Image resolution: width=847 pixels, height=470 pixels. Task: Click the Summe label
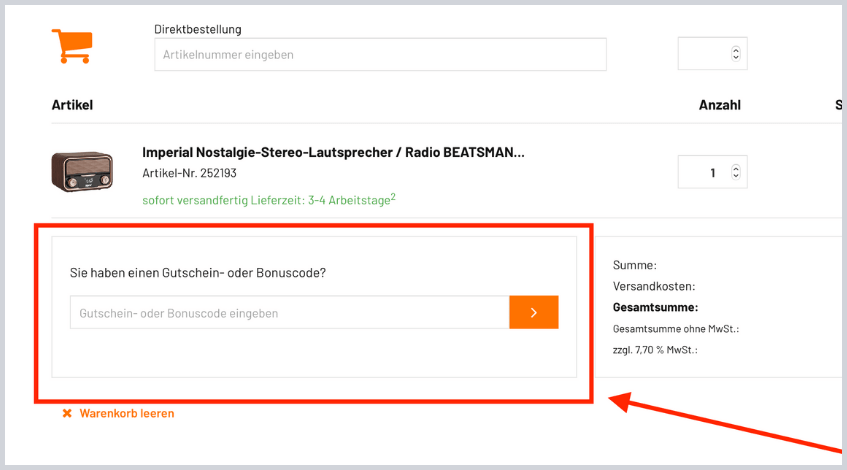click(x=635, y=265)
